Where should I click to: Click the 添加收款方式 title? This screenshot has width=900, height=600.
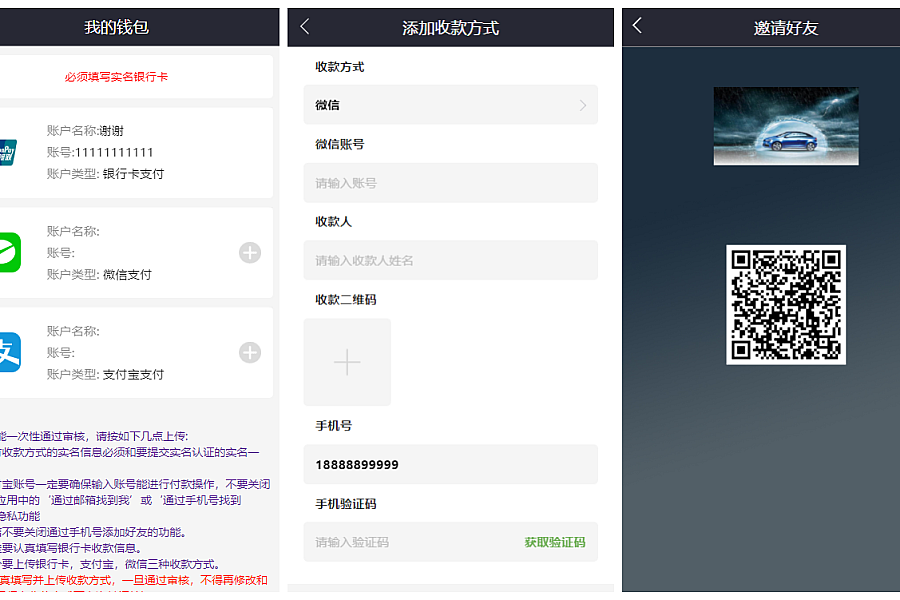[x=451, y=28]
